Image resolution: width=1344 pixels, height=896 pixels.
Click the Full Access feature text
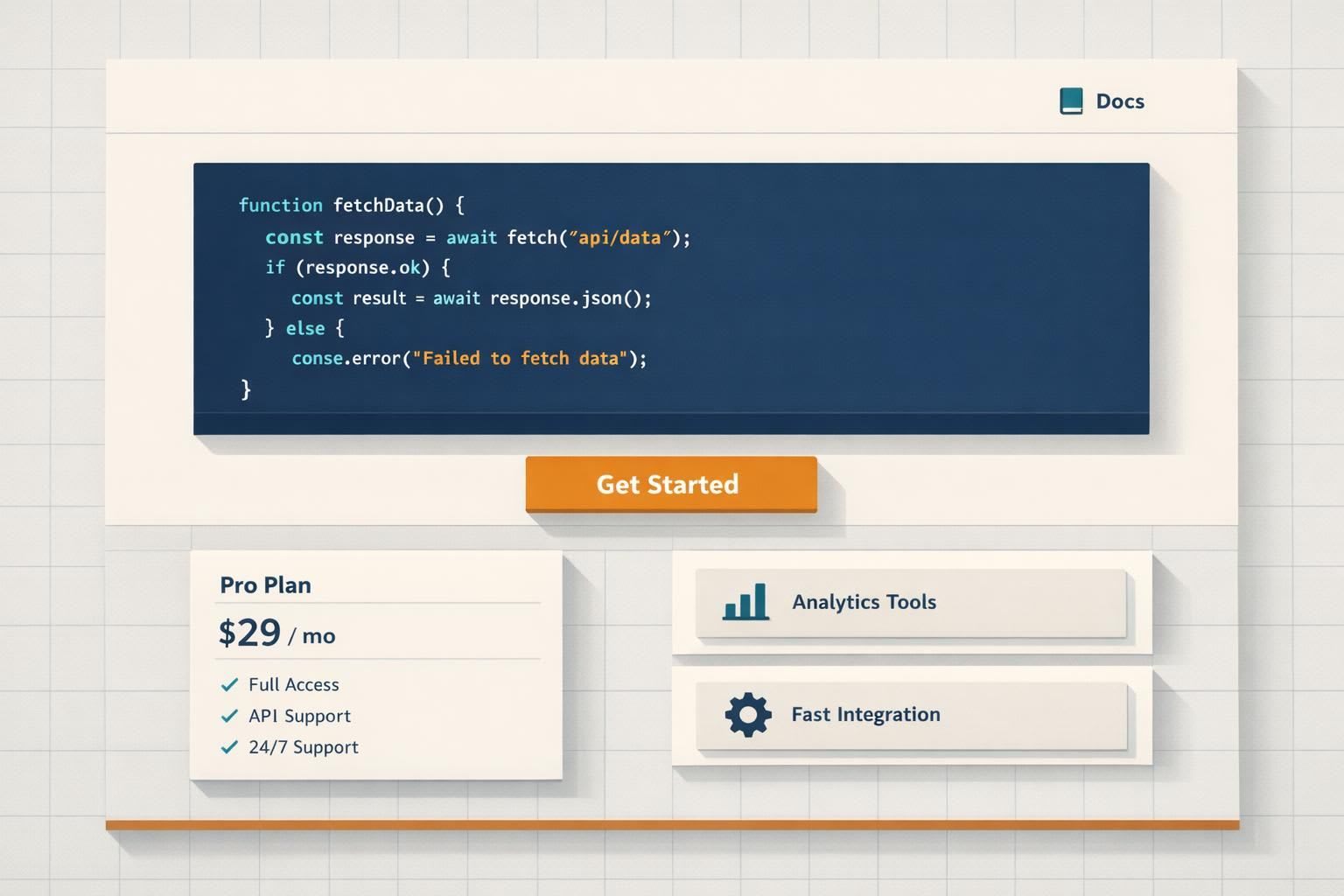click(293, 684)
